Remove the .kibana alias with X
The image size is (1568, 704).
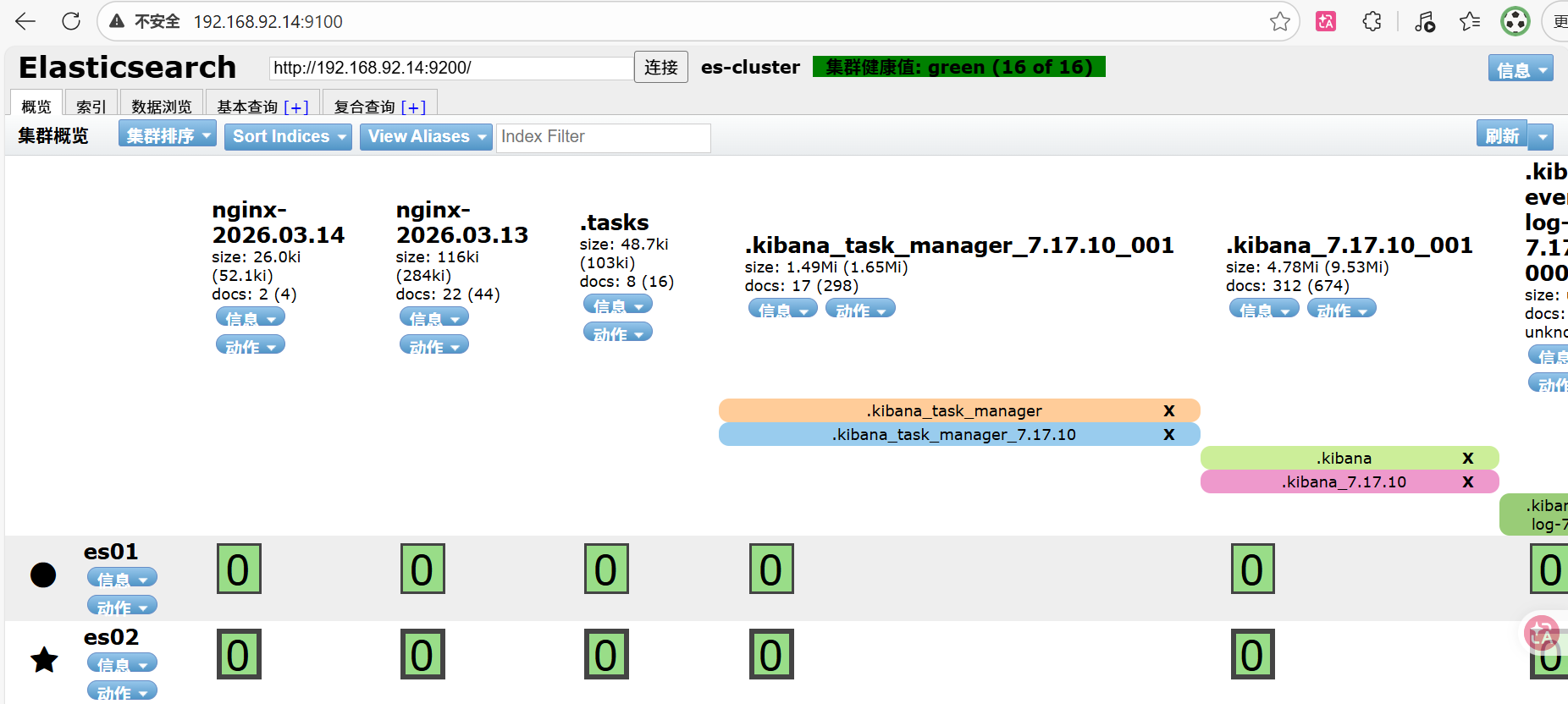tap(1468, 458)
